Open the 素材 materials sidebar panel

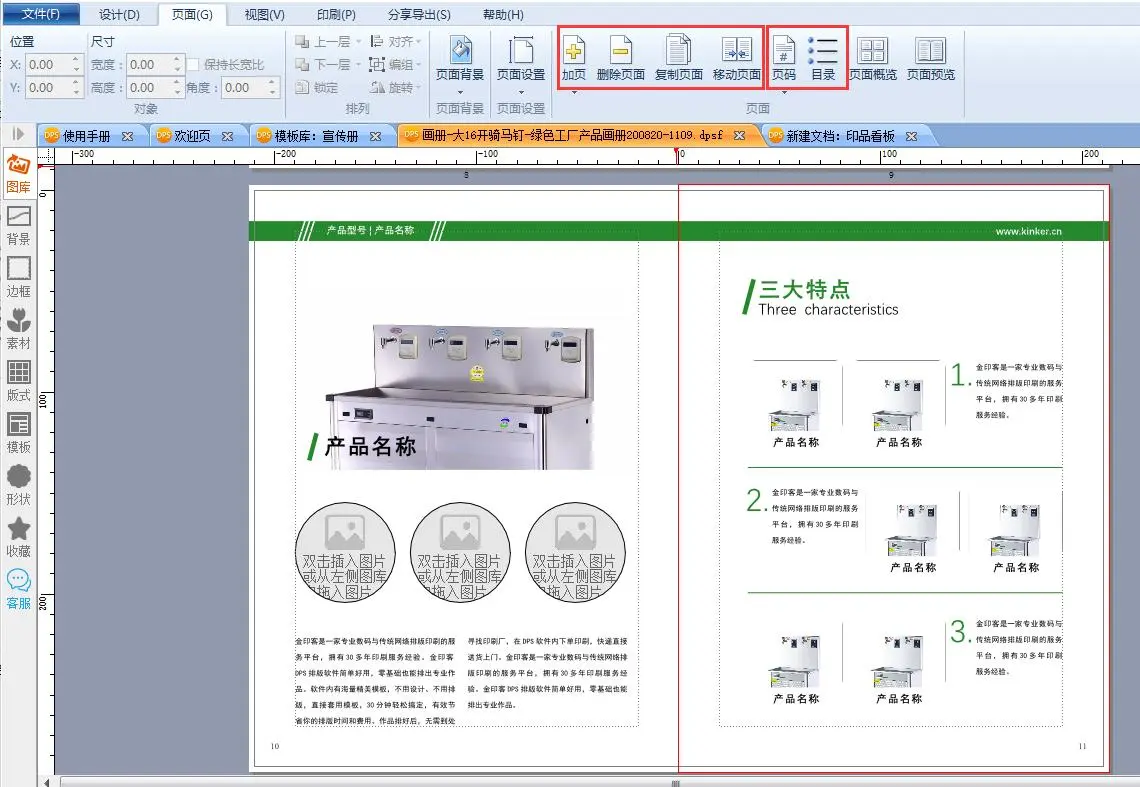(x=18, y=328)
